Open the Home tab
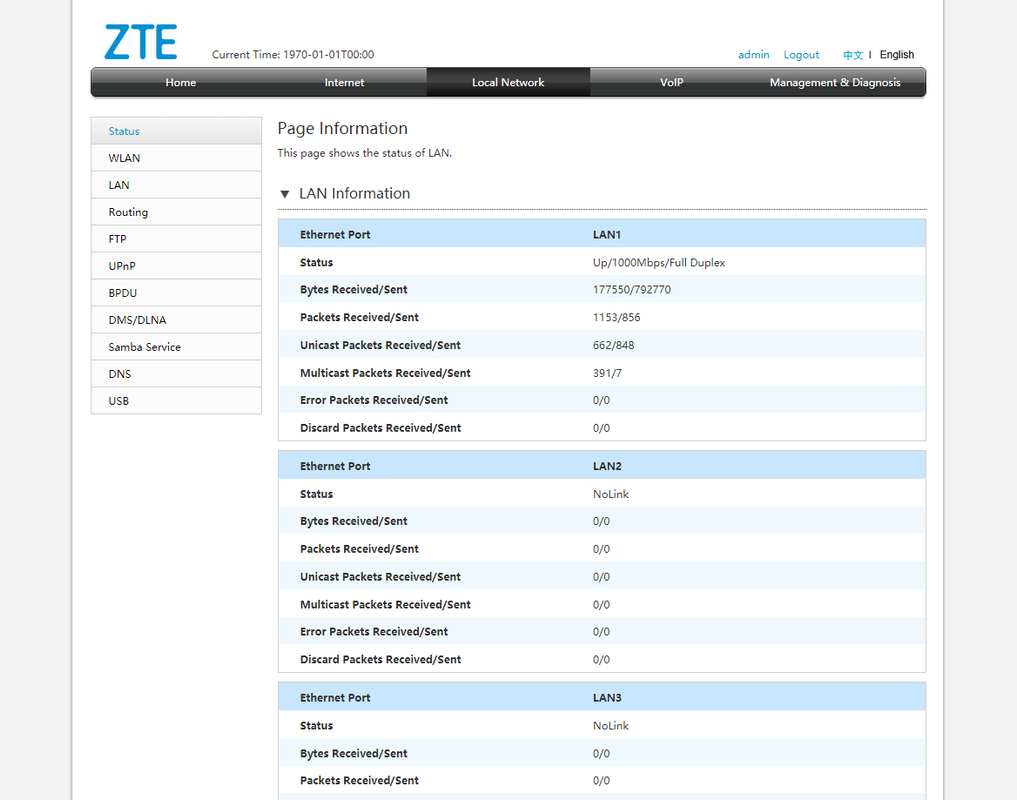1017x800 pixels. point(180,82)
